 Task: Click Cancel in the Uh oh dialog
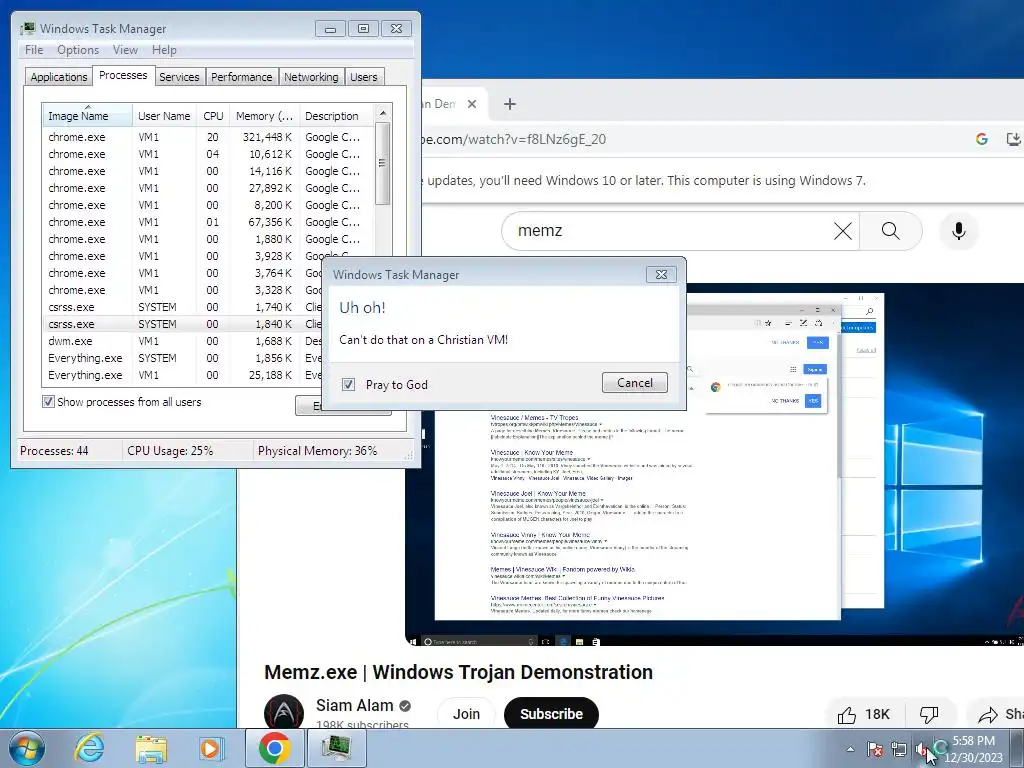[x=635, y=383]
